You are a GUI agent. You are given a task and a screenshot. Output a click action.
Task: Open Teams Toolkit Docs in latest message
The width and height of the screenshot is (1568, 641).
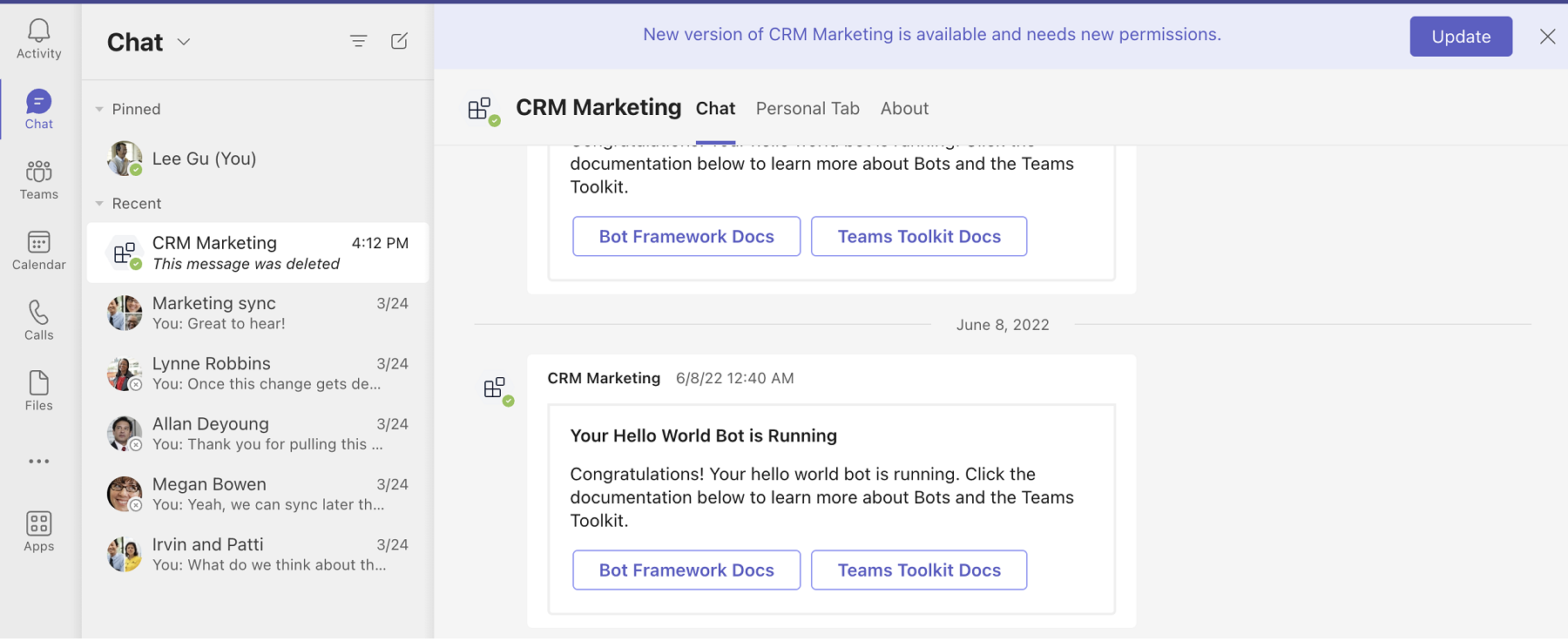coord(919,570)
